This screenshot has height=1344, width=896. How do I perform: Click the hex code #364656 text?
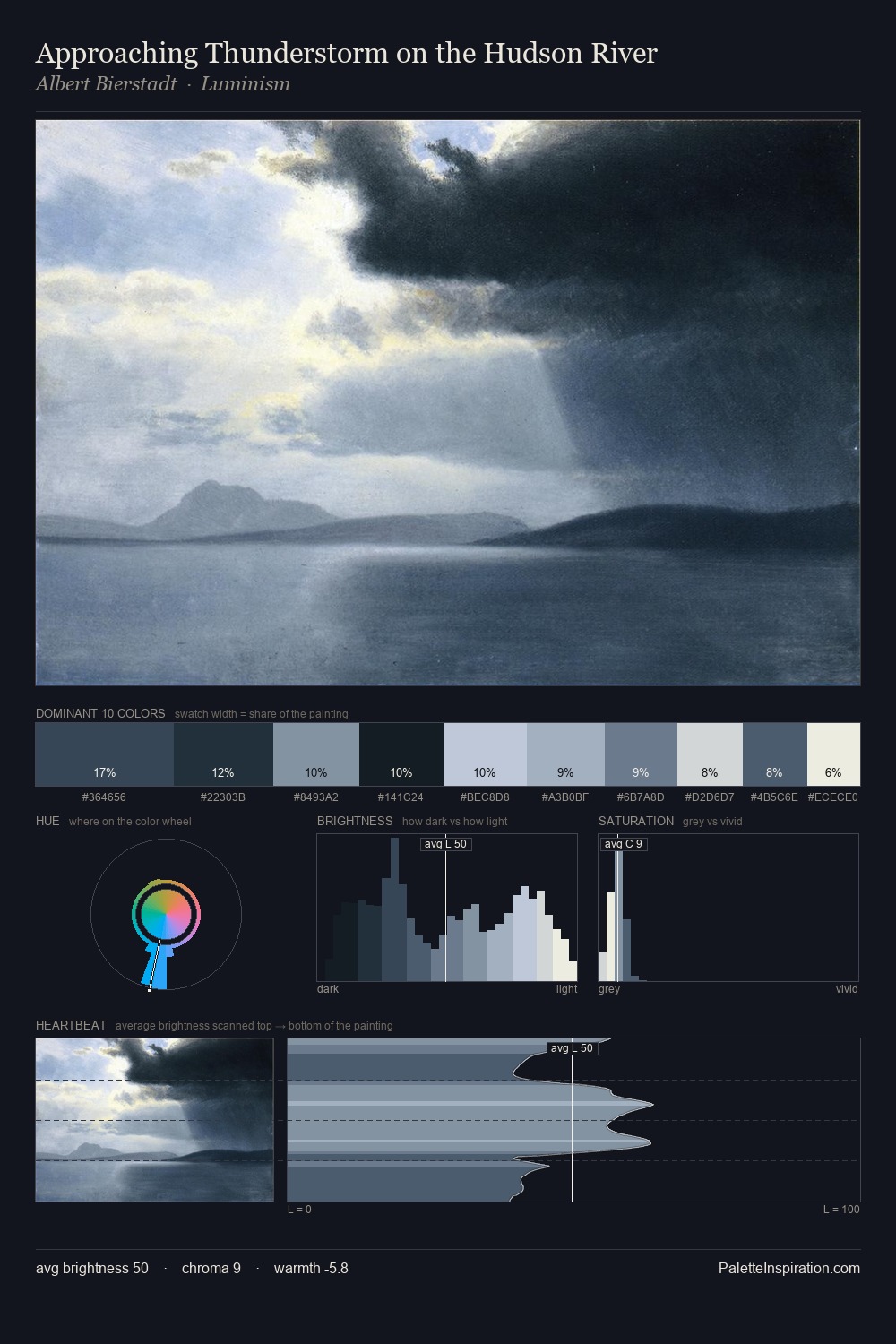coord(104,797)
